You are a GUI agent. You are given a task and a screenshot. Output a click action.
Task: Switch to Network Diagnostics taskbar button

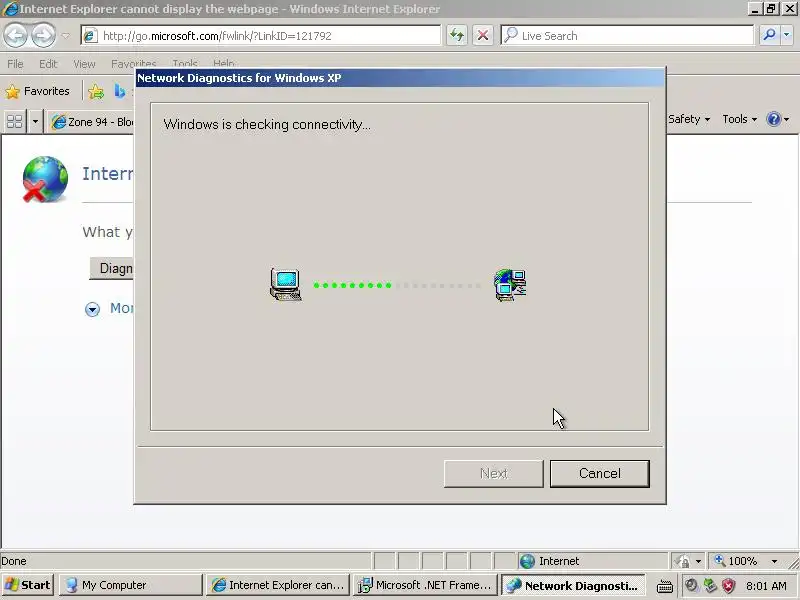click(x=573, y=586)
